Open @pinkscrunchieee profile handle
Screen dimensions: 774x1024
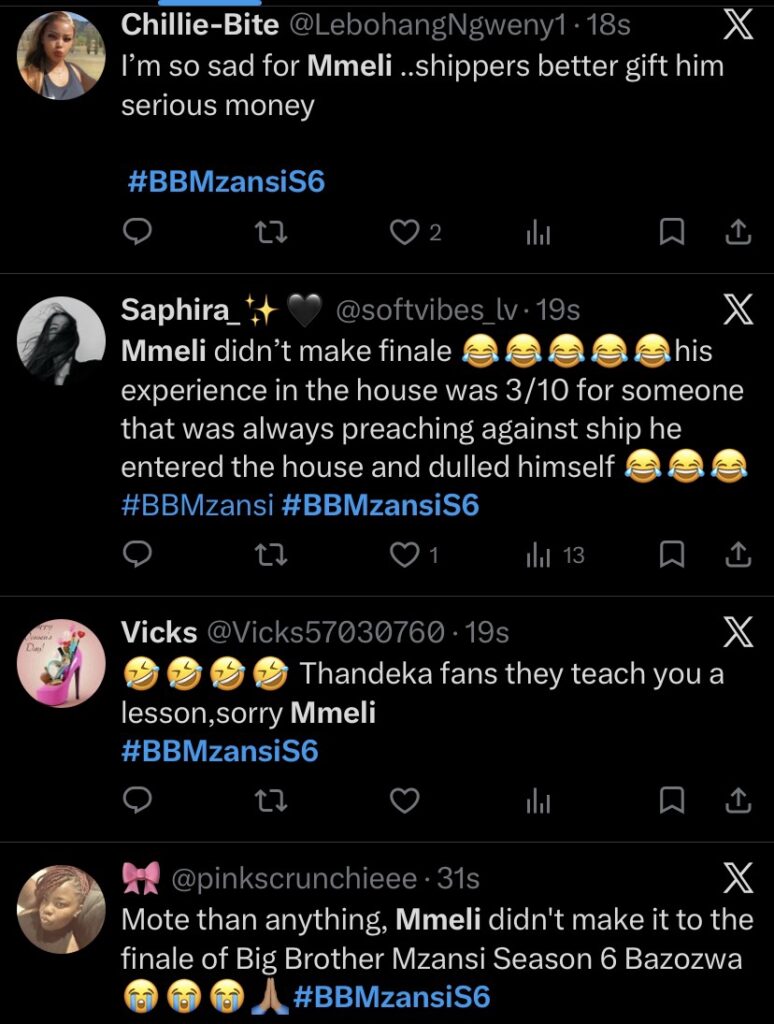295,879
